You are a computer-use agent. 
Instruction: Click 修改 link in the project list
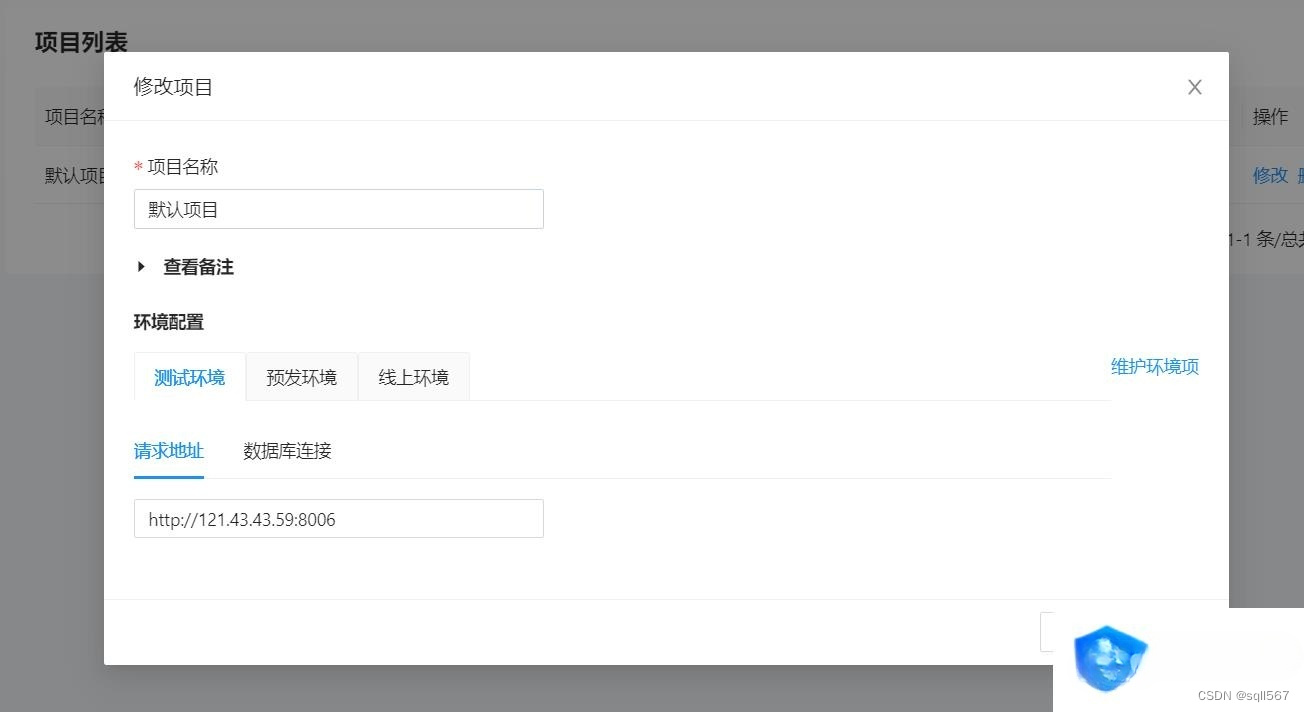tap(1270, 175)
